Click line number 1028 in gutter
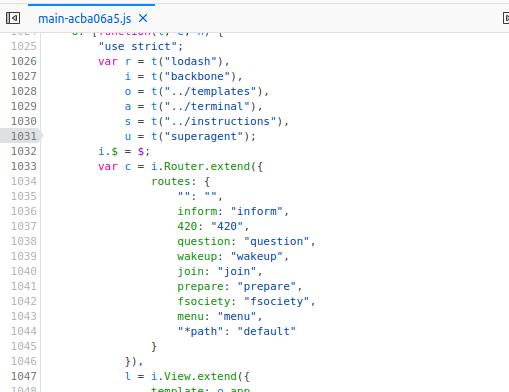Viewport: 509px width, 392px height. click(24, 91)
